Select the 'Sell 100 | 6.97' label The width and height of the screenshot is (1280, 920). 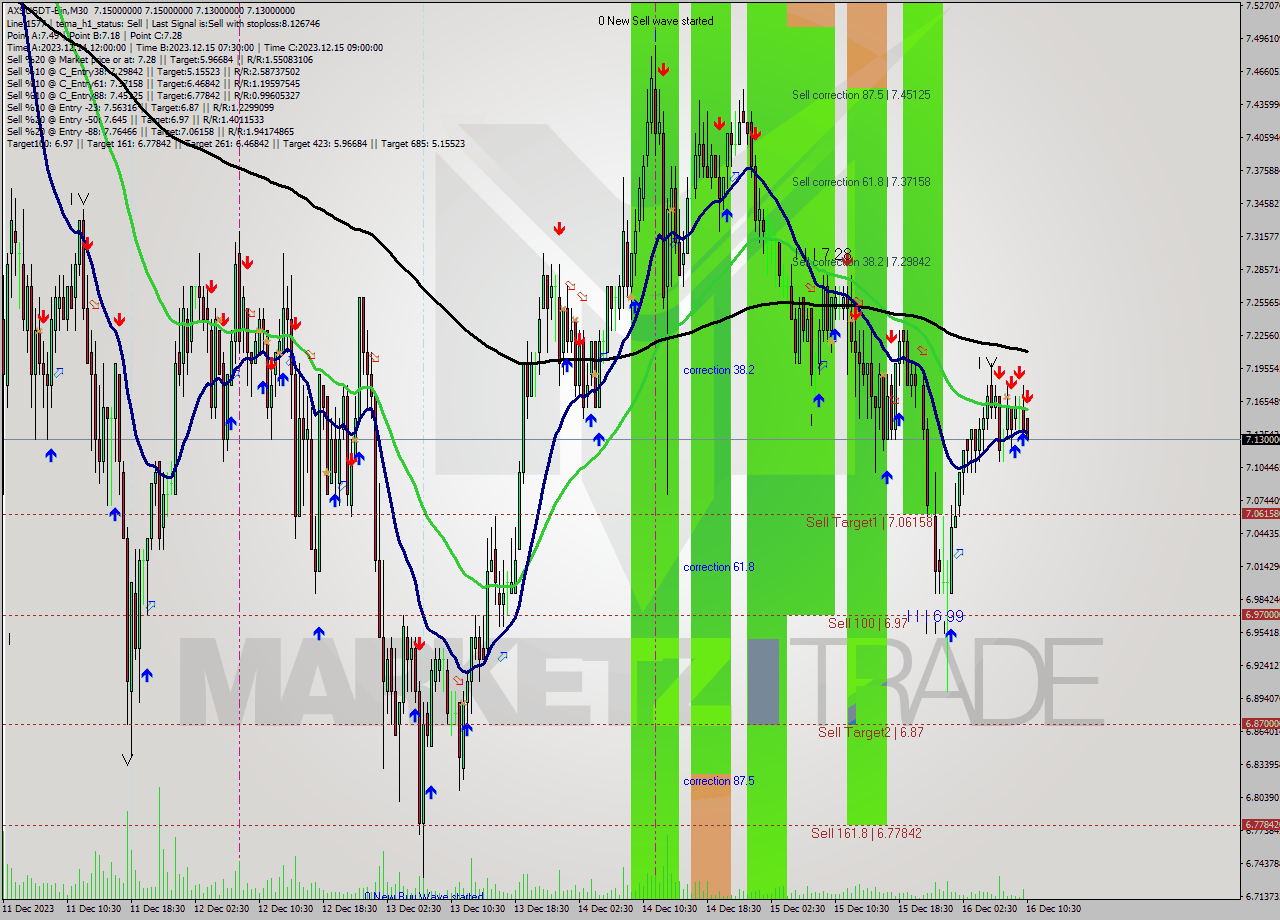[868, 623]
